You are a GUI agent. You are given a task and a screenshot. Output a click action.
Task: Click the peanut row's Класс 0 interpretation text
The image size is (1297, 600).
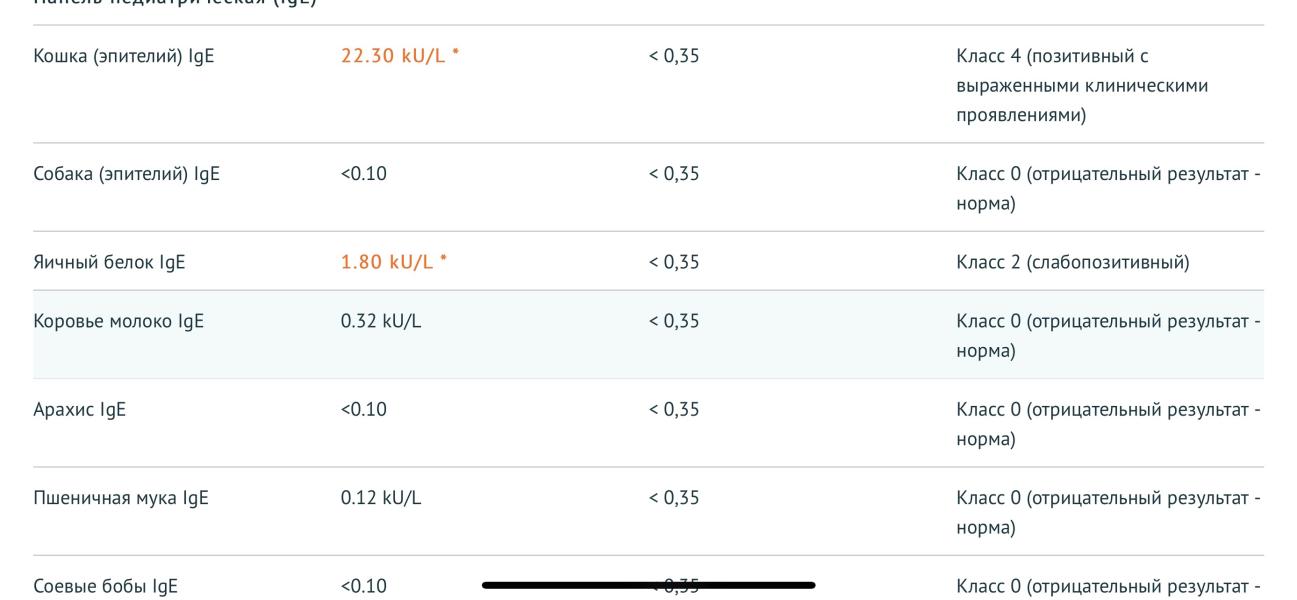coord(1108,425)
